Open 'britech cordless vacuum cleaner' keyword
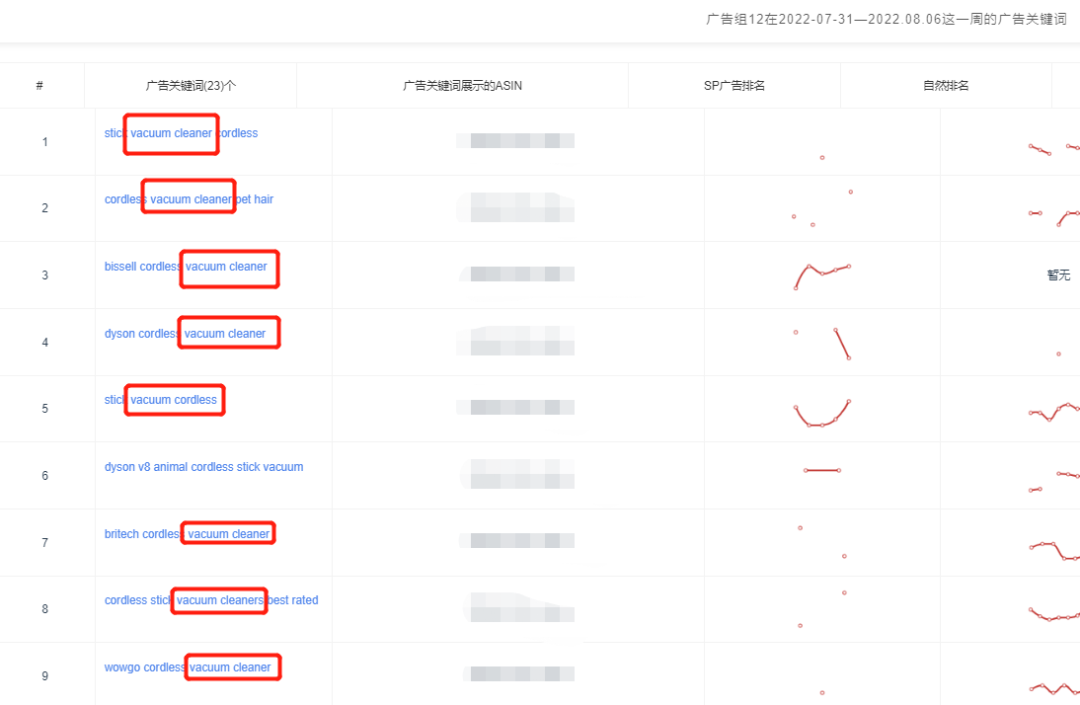1080x705 pixels. coord(187,534)
